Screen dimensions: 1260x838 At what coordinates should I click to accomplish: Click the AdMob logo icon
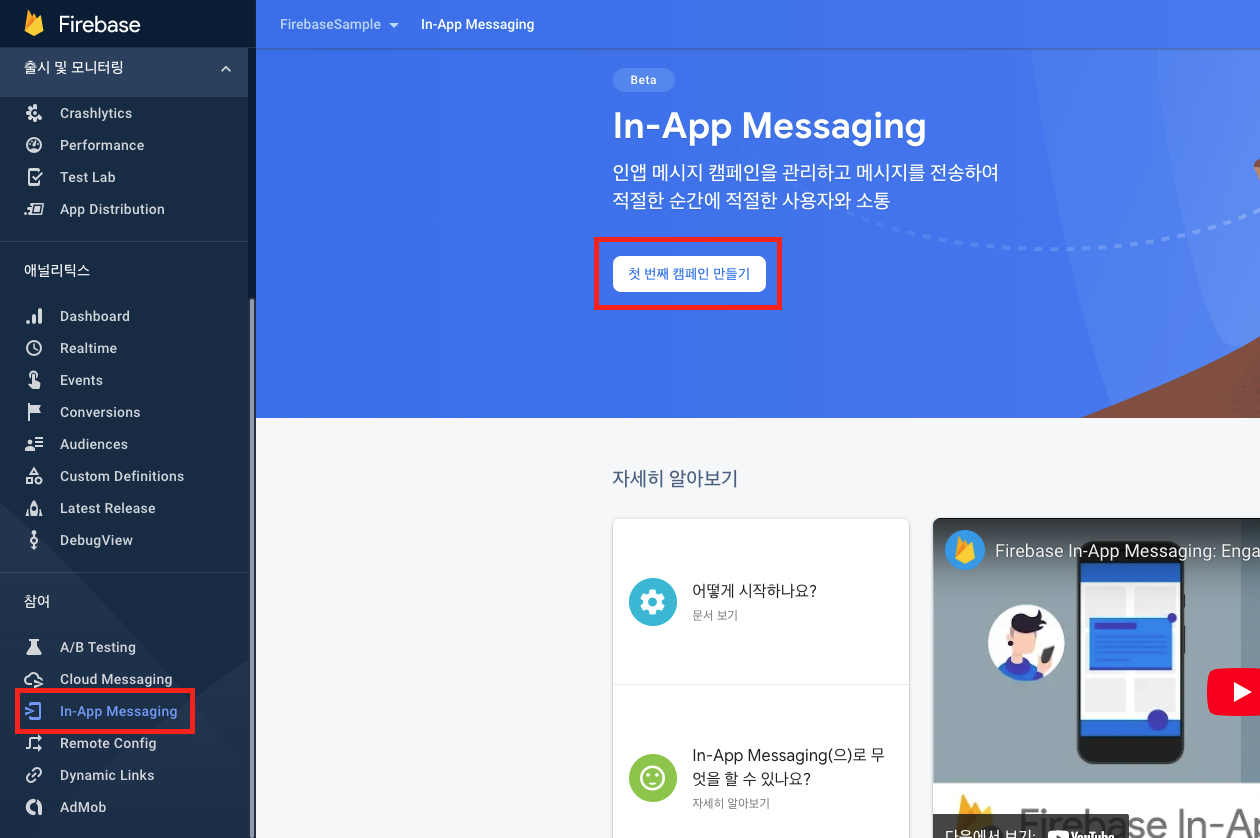click(34, 807)
